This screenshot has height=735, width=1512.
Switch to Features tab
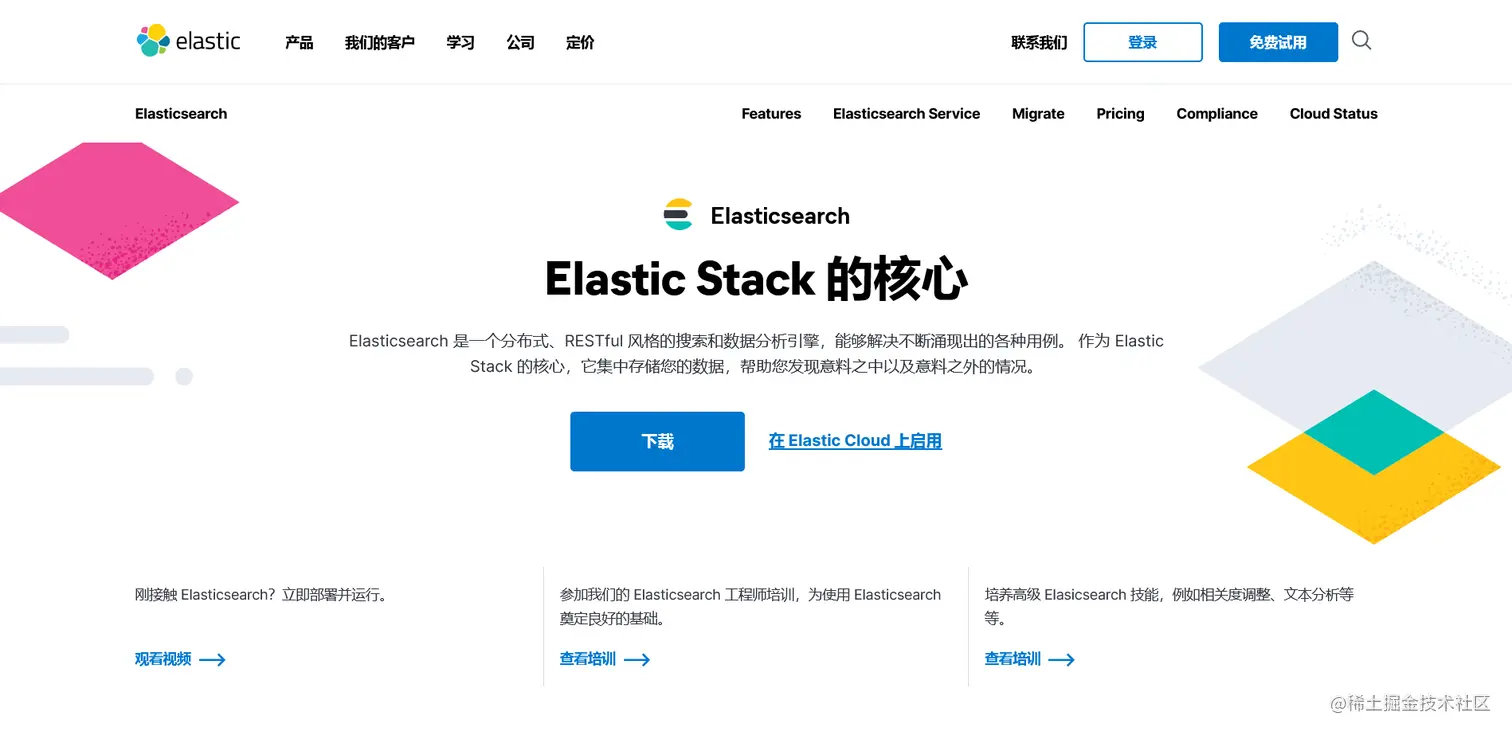pos(771,114)
